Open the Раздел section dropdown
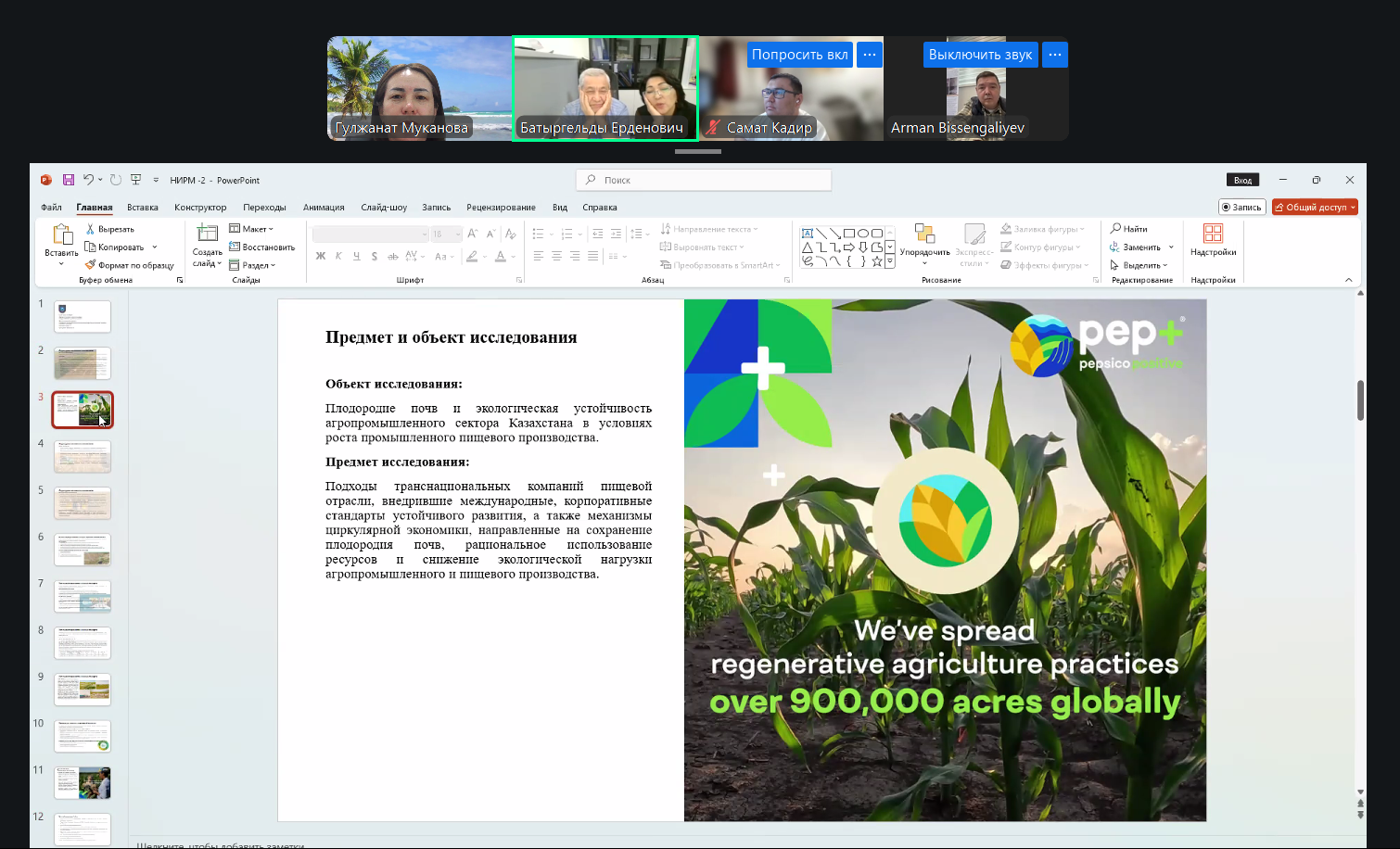Screen dimensions: 1400x849 (x=252, y=265)
